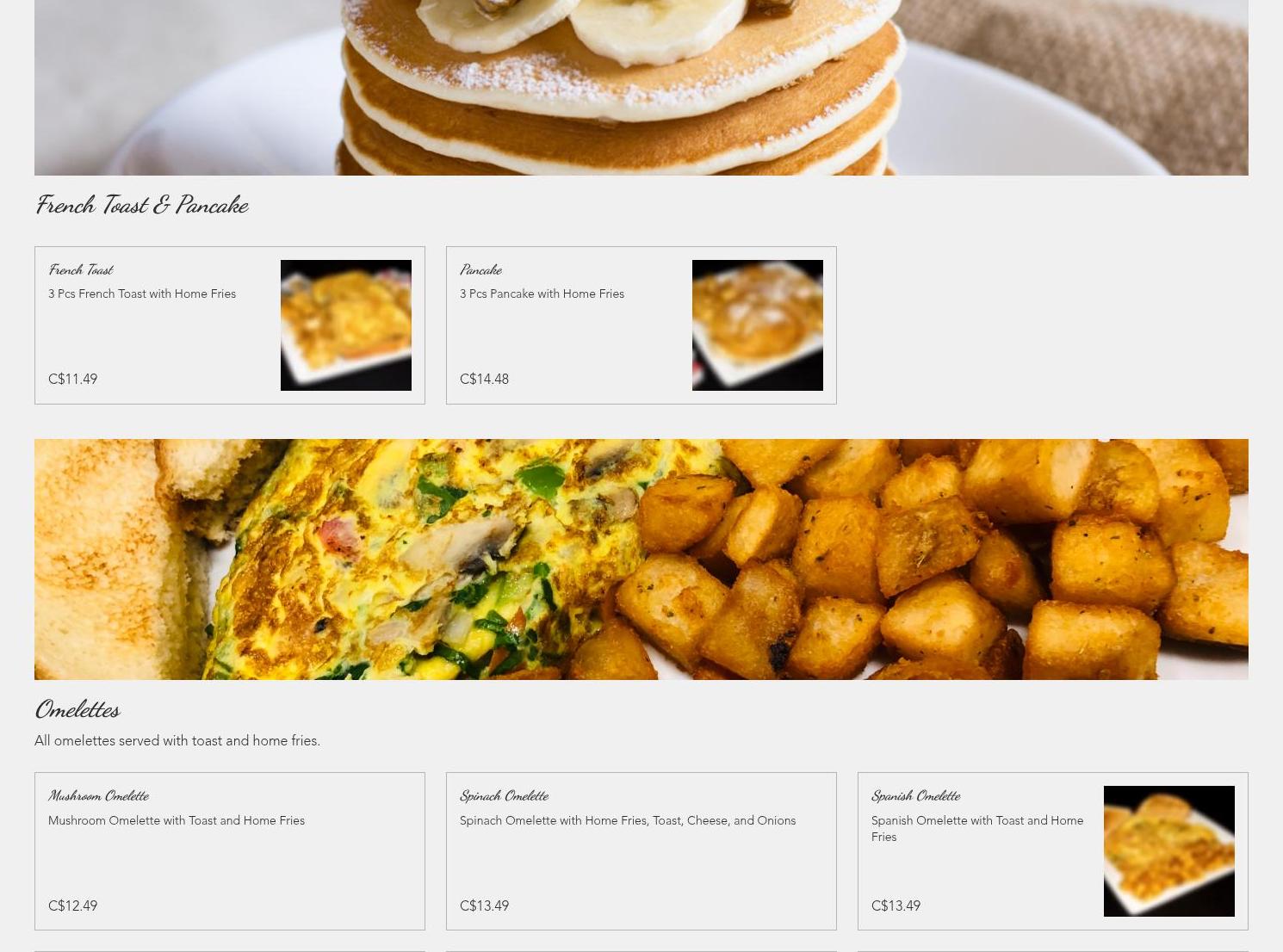Click the French Toast & Pancake heading
This screenshot has width=1283, height=952.
pyautogui.click(x=142, y=205)
